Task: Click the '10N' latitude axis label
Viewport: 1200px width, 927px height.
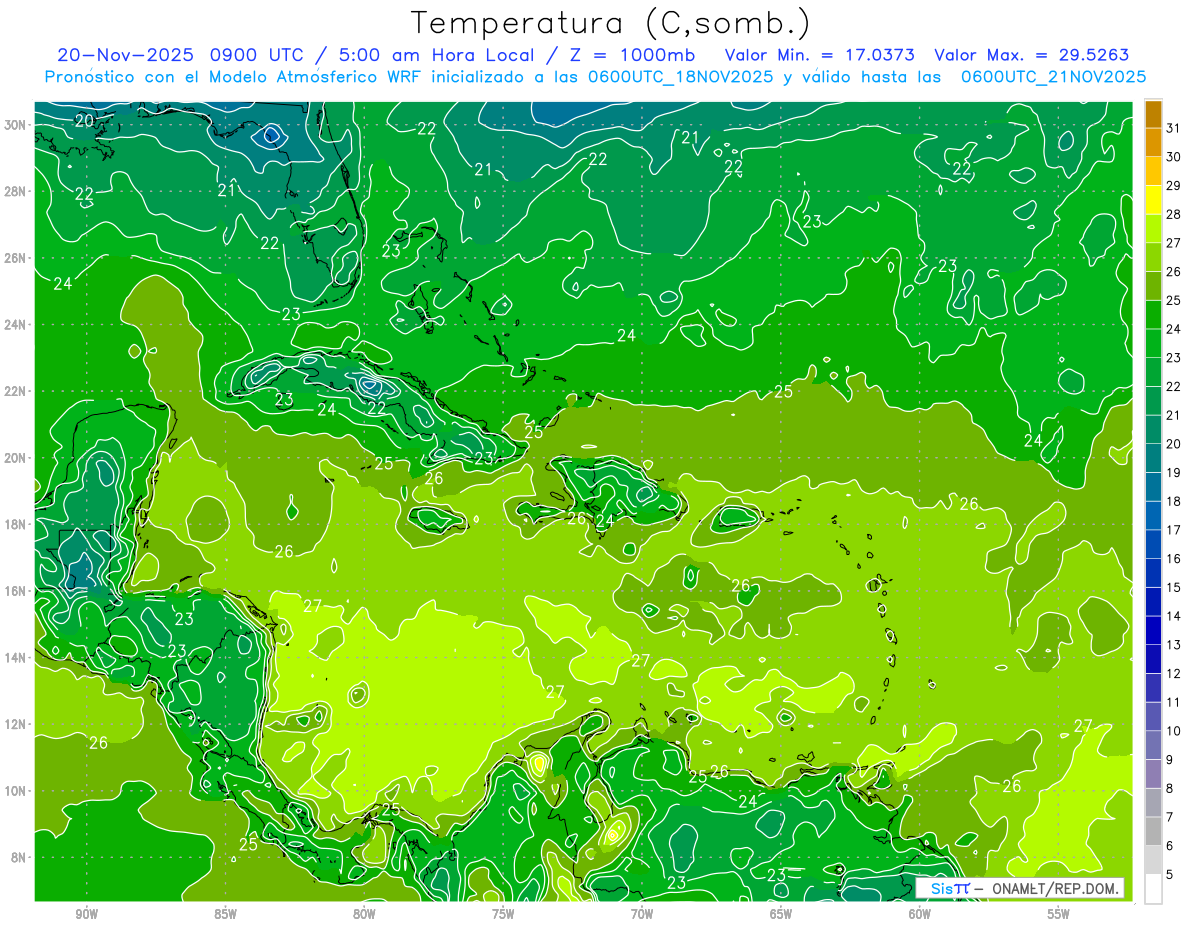Action: coord(15,791)
